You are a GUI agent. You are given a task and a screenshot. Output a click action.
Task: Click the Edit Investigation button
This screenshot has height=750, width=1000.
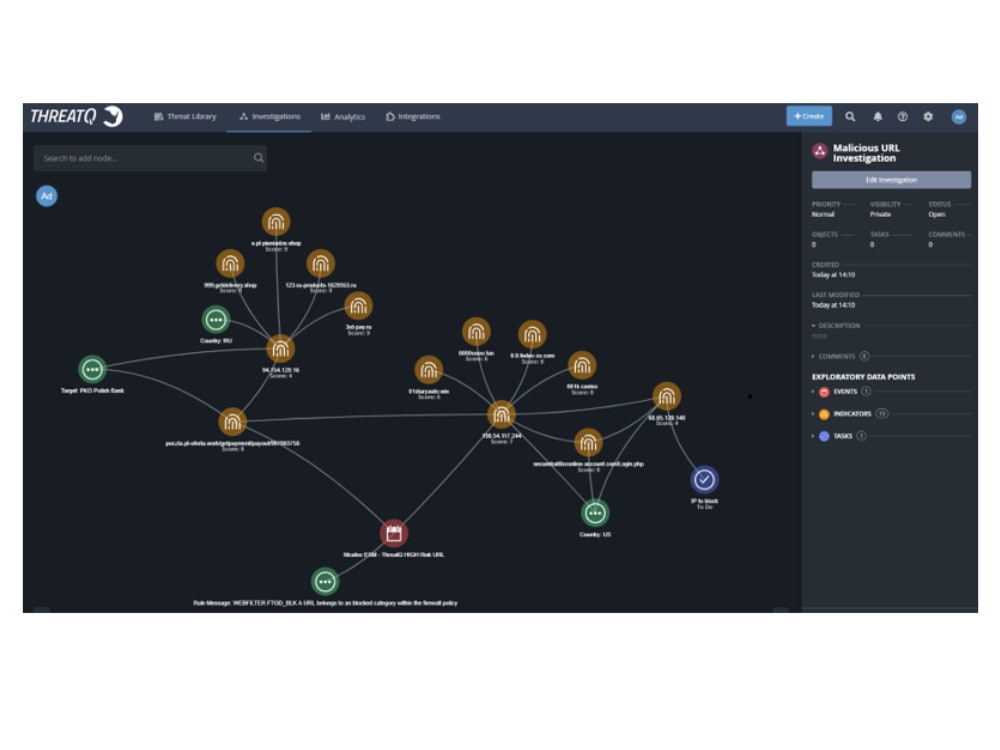click(890, 180)
